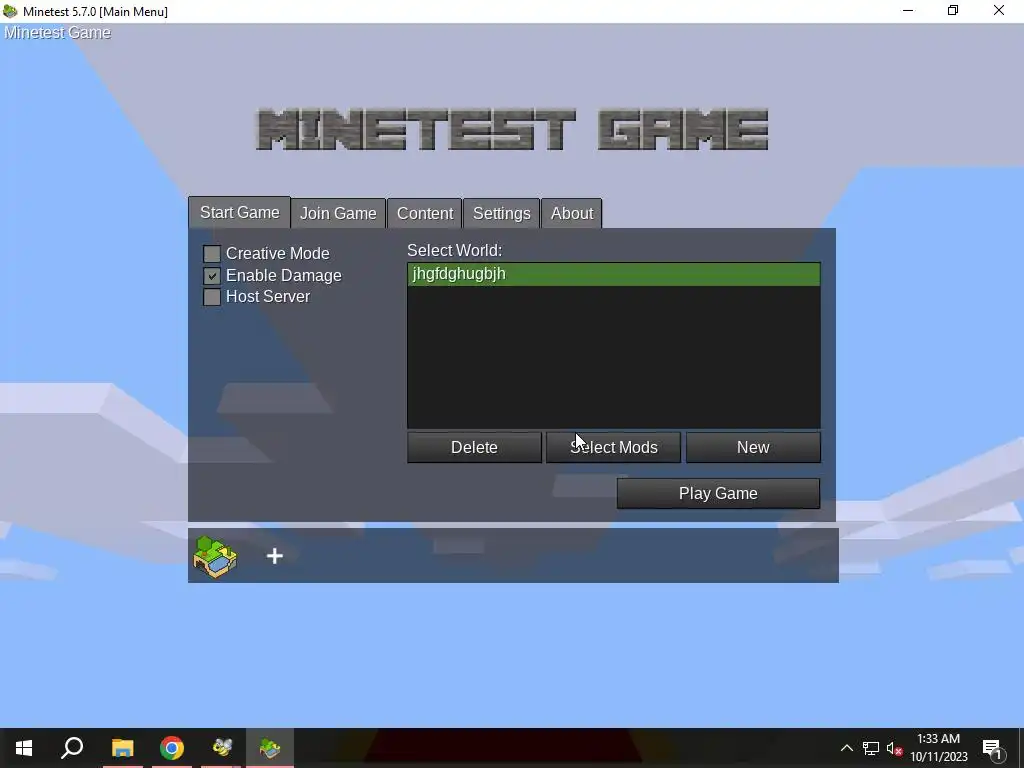Open network status tray icon
Image resolution: width=1024 pixels, height=768 pixels.
click(871, 748)
